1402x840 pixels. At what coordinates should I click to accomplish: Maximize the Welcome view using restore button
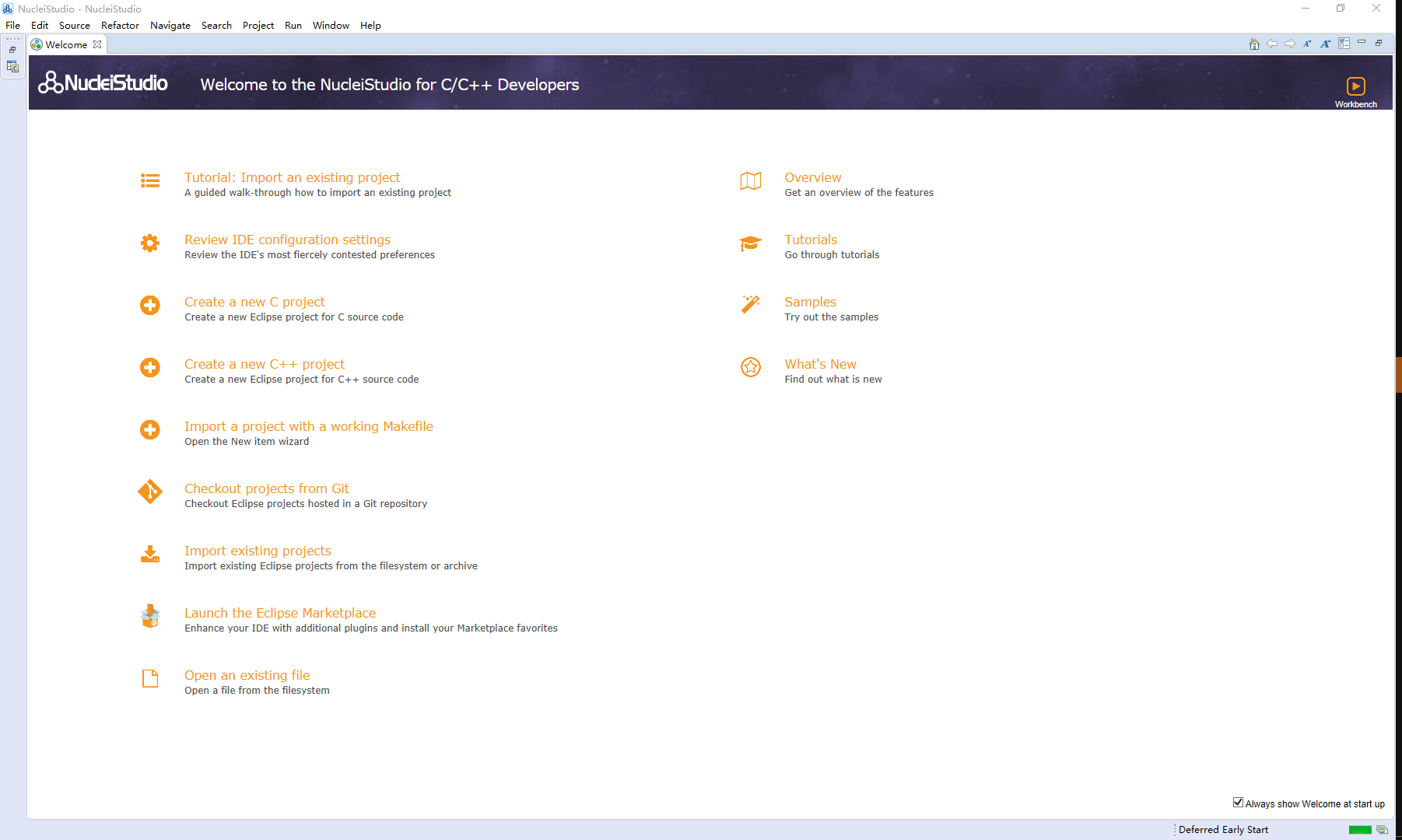point(1379,43)
